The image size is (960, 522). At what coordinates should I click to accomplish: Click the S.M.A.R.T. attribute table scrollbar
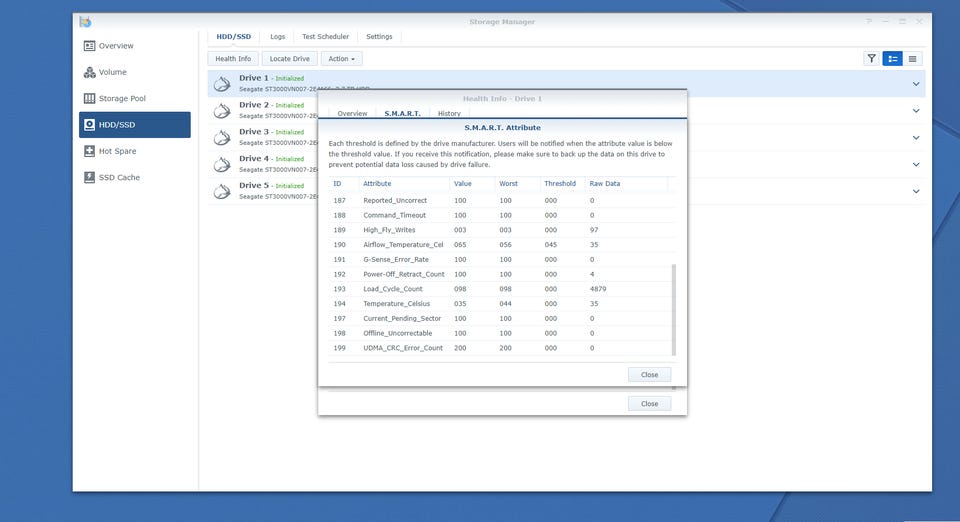click(673, 310)
